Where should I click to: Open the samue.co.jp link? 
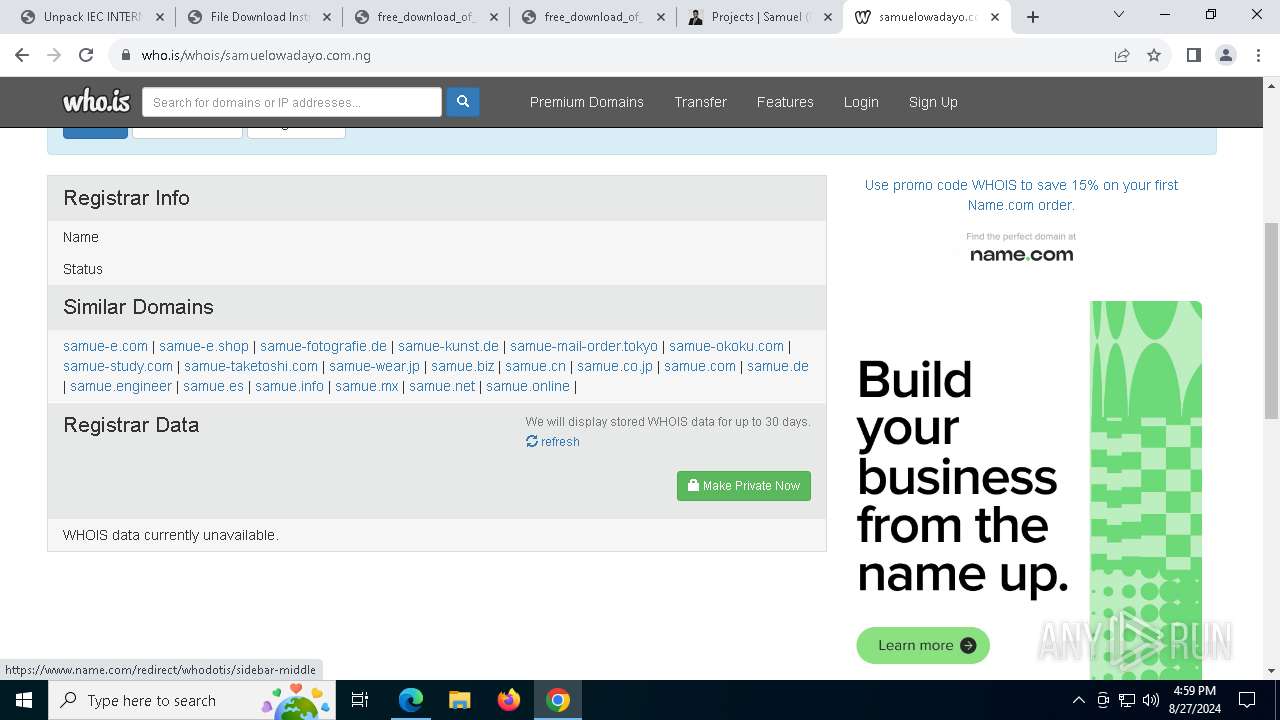click(615, 366)
